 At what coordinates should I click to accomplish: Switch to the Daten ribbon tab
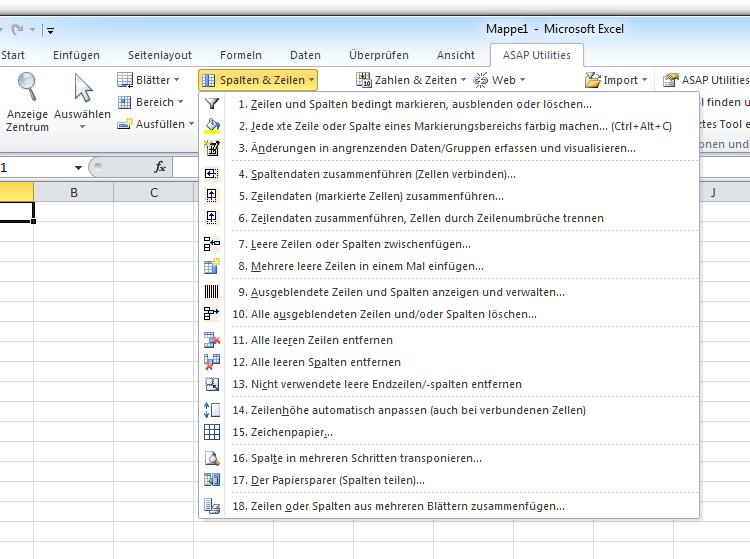(x=305, y=55)
